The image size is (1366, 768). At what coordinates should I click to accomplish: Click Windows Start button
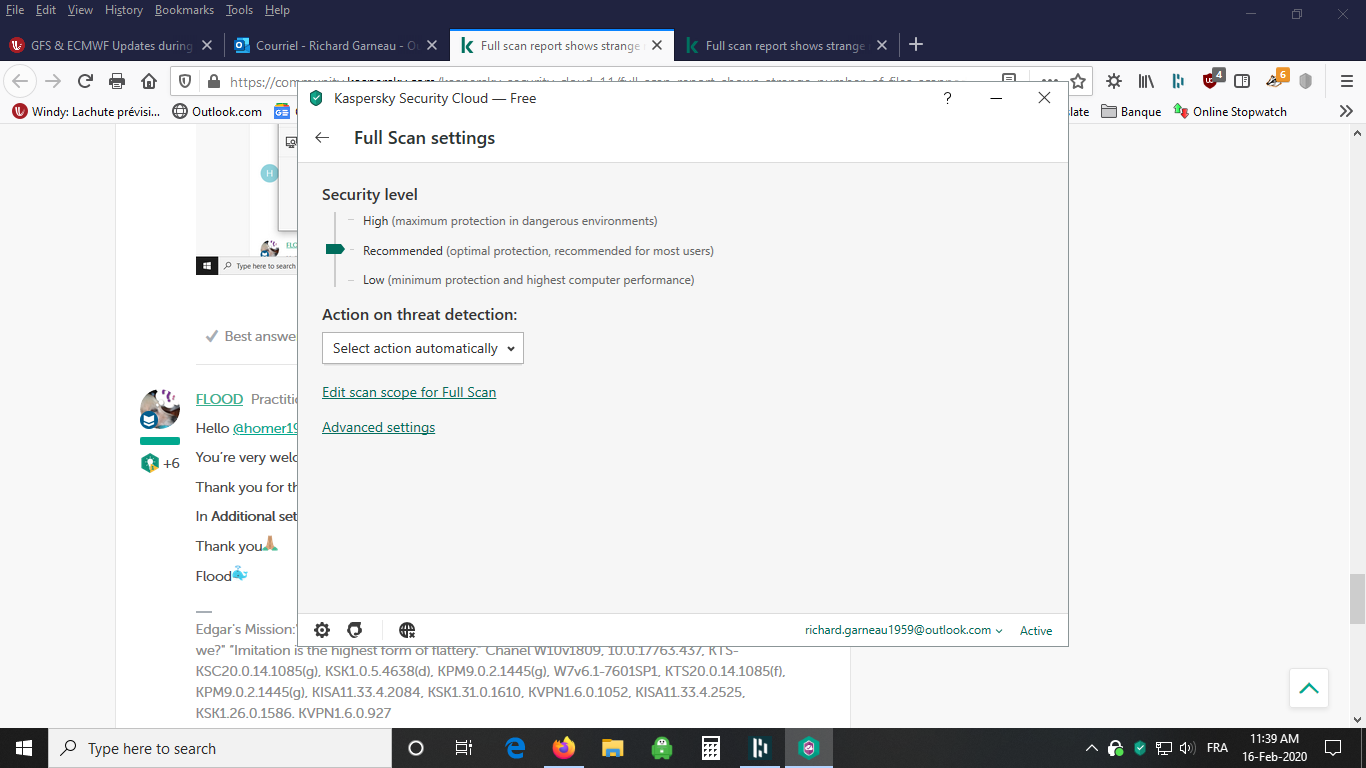[x=24, y=748]
